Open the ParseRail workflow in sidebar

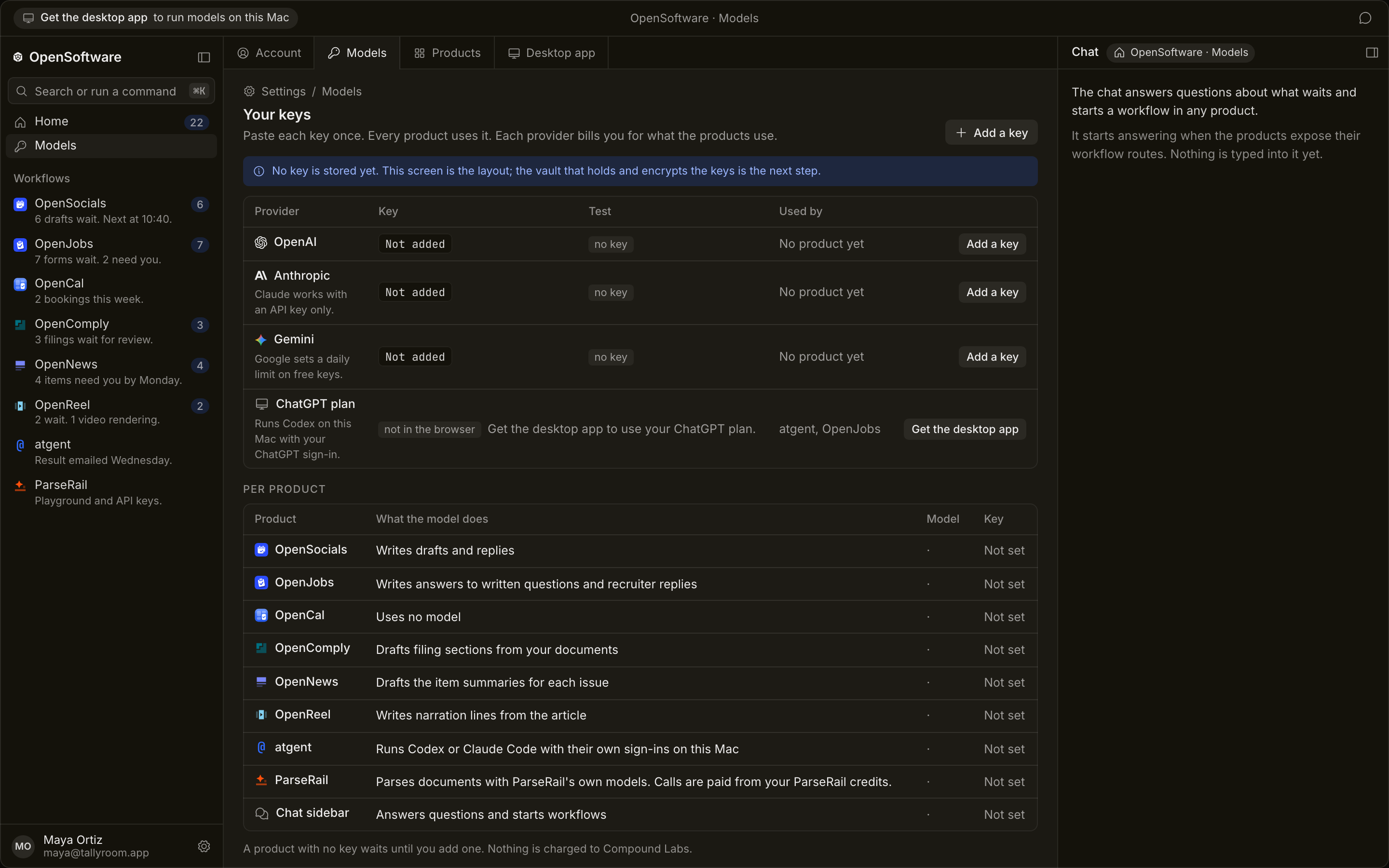(x=111, y=492)
